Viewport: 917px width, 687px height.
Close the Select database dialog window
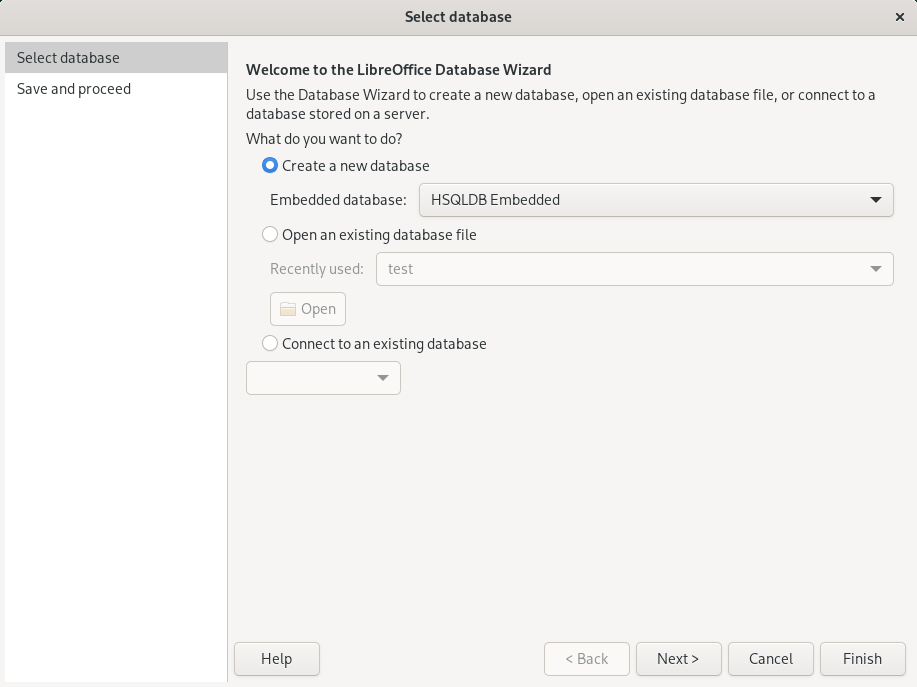coord(900,17)
